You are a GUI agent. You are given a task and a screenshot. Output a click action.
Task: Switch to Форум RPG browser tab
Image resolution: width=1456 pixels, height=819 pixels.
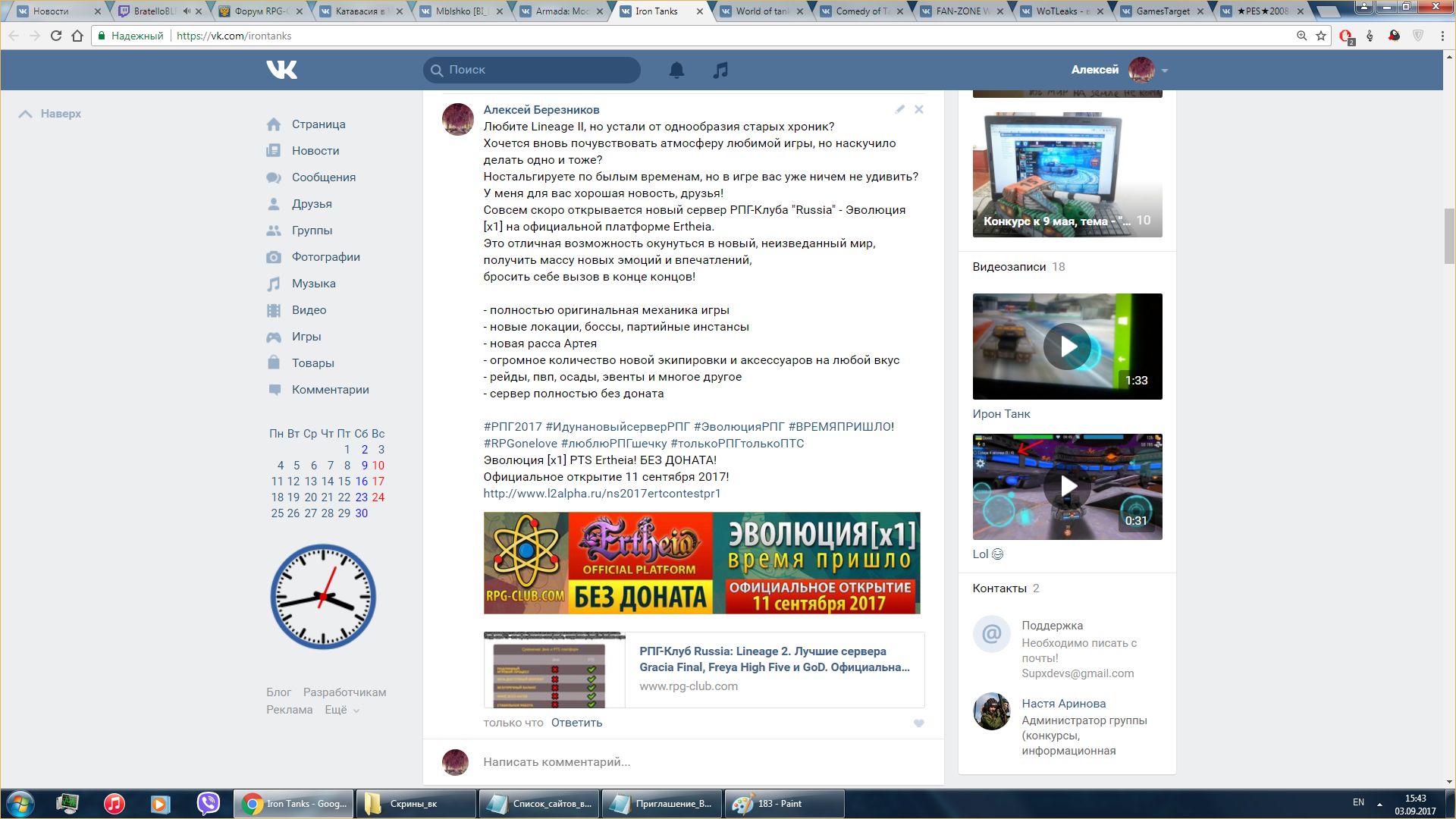point(259,11)
